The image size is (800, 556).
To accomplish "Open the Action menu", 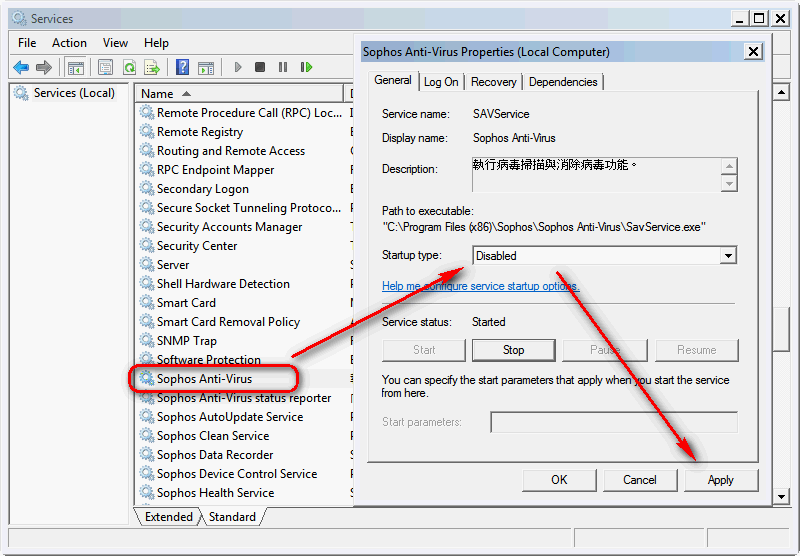I will (x=69, y=43).
